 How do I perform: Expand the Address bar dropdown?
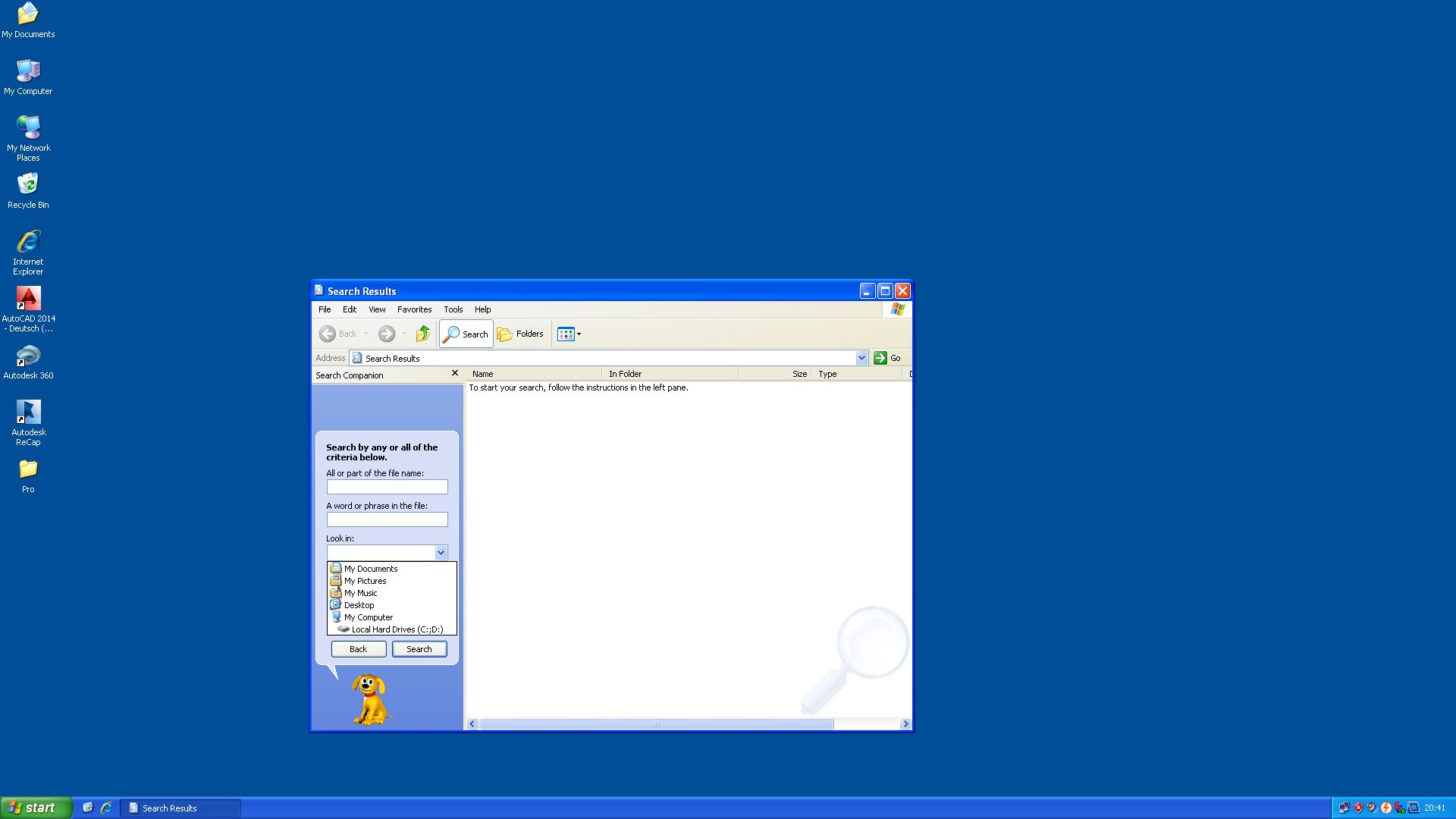point(861,358)
